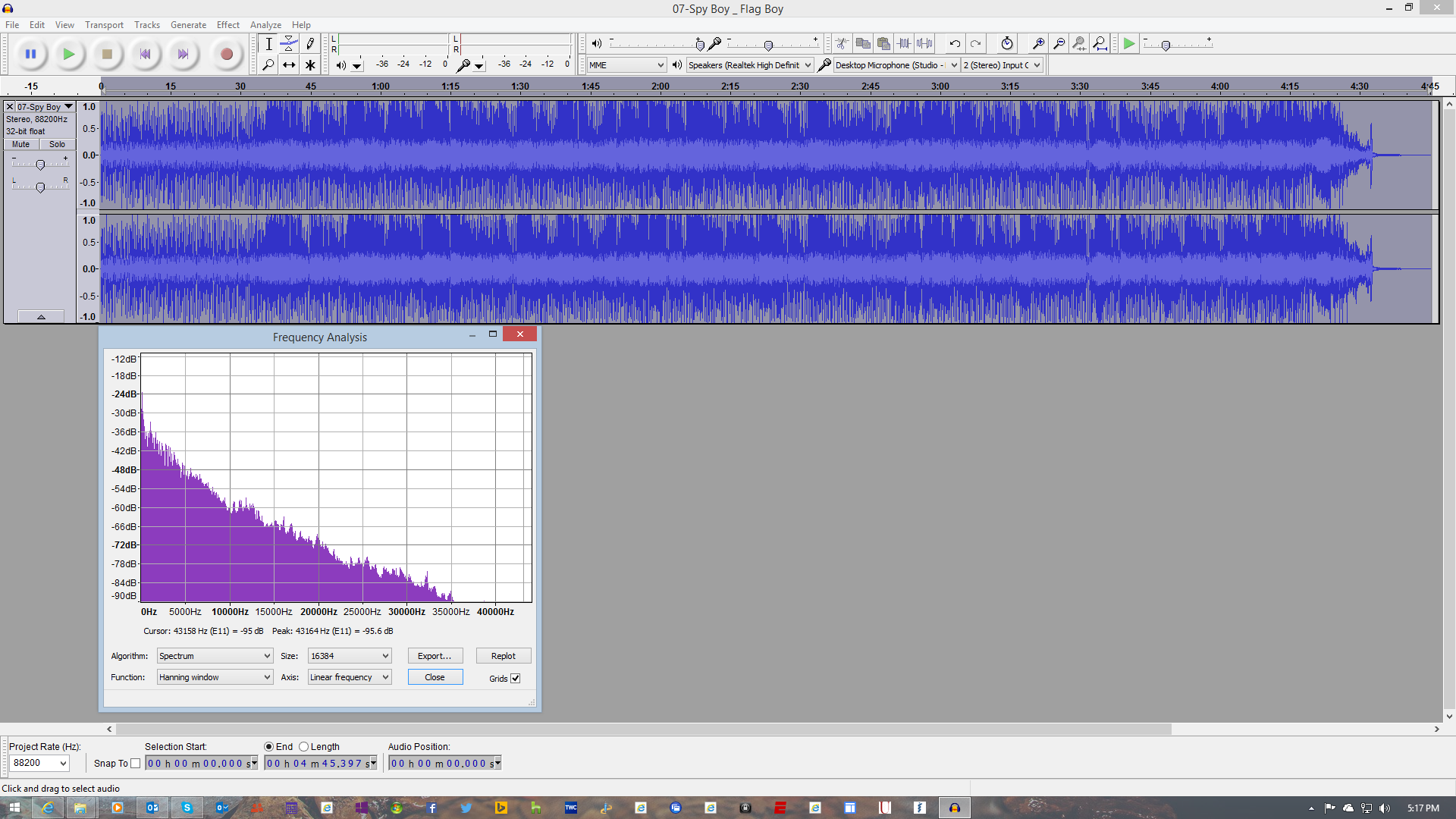Zoom in on the waveform
Screen dimensions: 1456x819
(x=1037, y=43)
